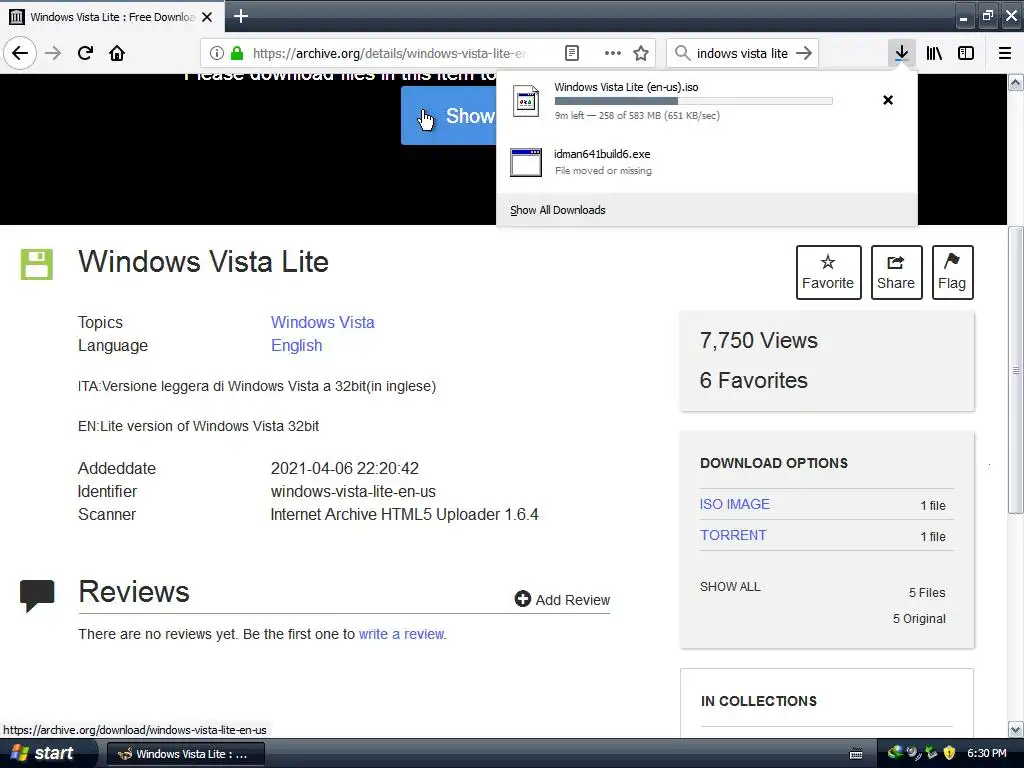Add item to Favorites
The height and width of the screenshot is (768, 1024).
tap(828, 272)
